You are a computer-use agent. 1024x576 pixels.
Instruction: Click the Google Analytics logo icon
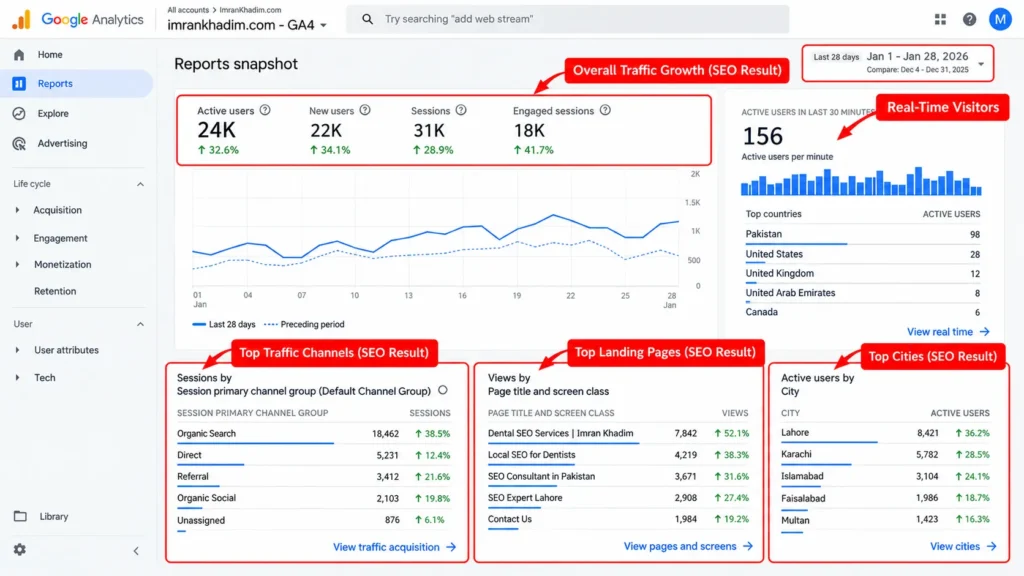(x=21, y=20)
